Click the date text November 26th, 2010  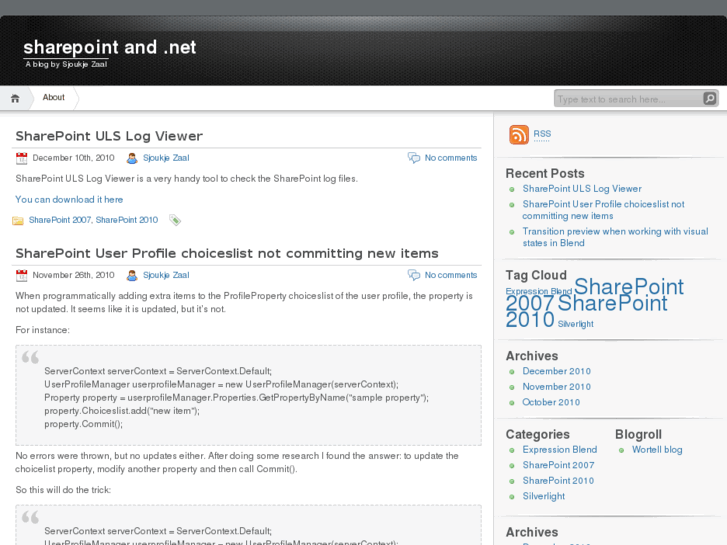[73, 275]
